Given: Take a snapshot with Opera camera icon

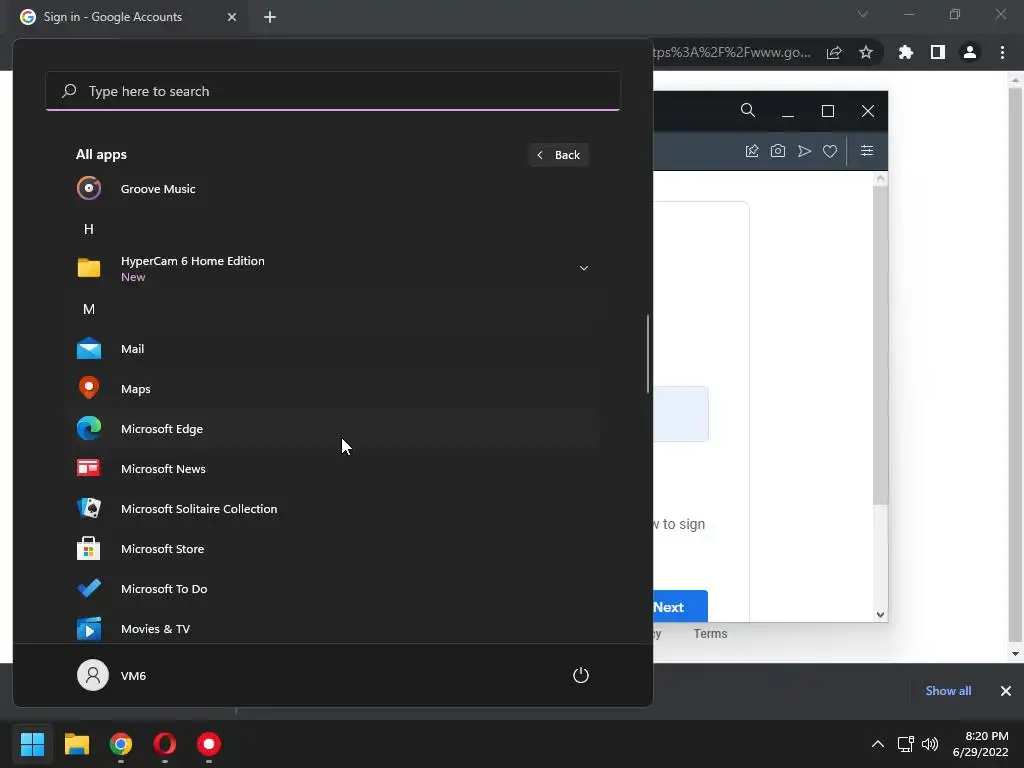Looking at the screenshot, I should (778, 151).
